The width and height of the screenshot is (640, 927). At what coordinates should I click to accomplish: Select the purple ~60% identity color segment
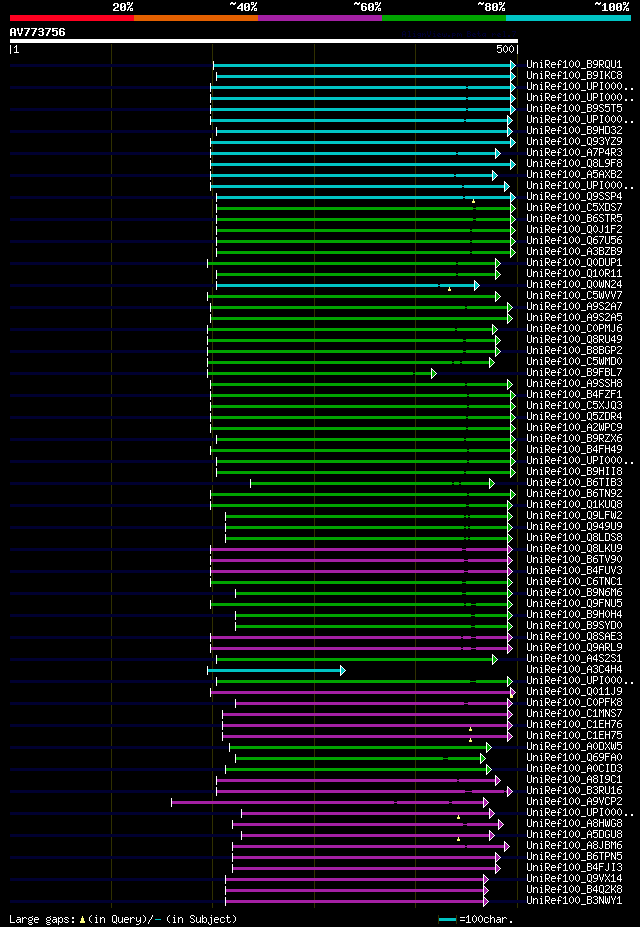320,18
